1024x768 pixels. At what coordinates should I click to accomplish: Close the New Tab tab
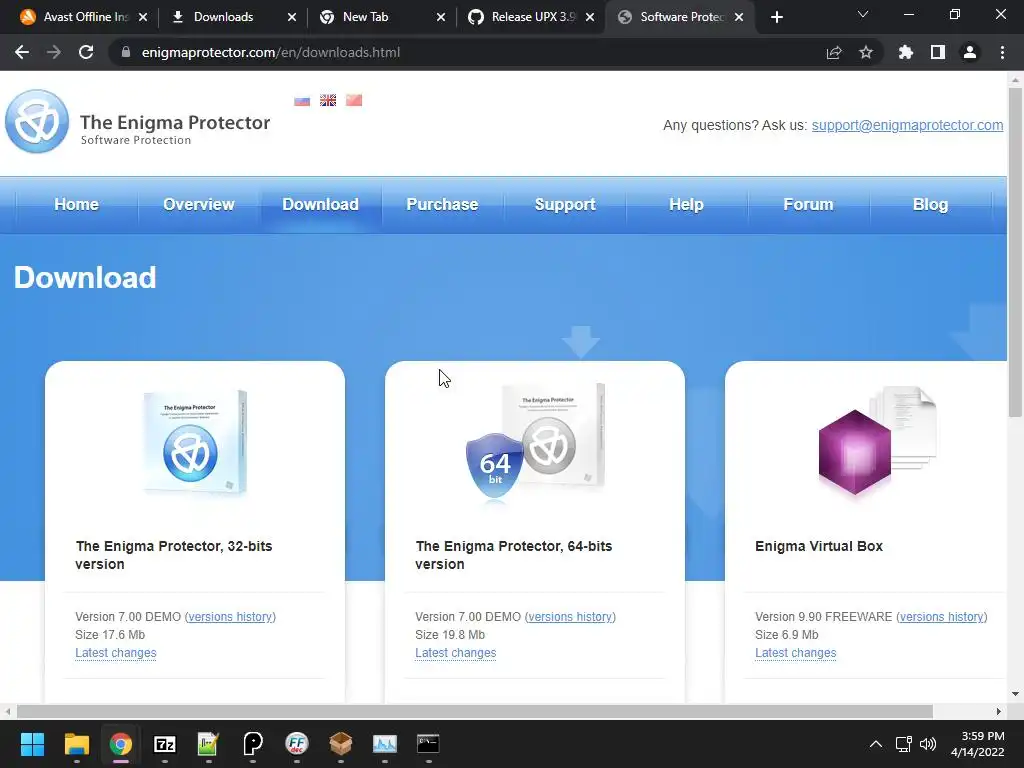[441, 18]
